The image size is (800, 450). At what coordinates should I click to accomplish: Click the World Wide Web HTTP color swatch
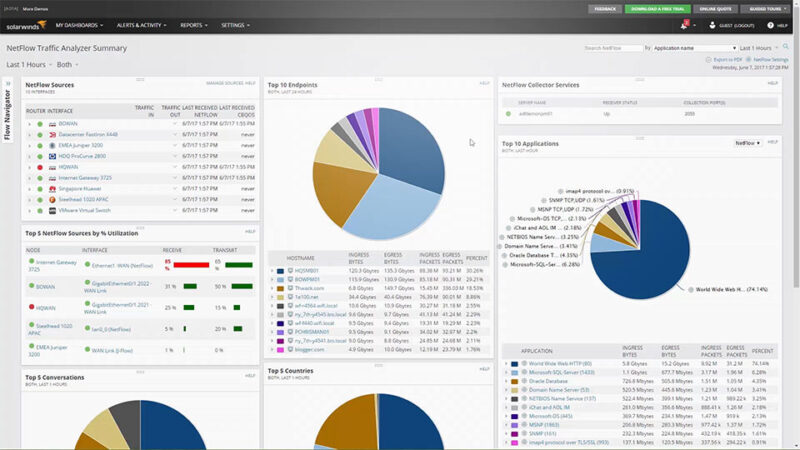(513, 364)
